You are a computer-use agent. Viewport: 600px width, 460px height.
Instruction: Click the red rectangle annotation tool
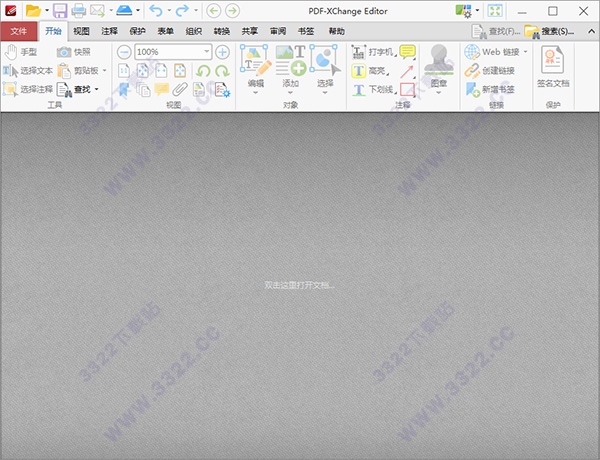(407, 90)
